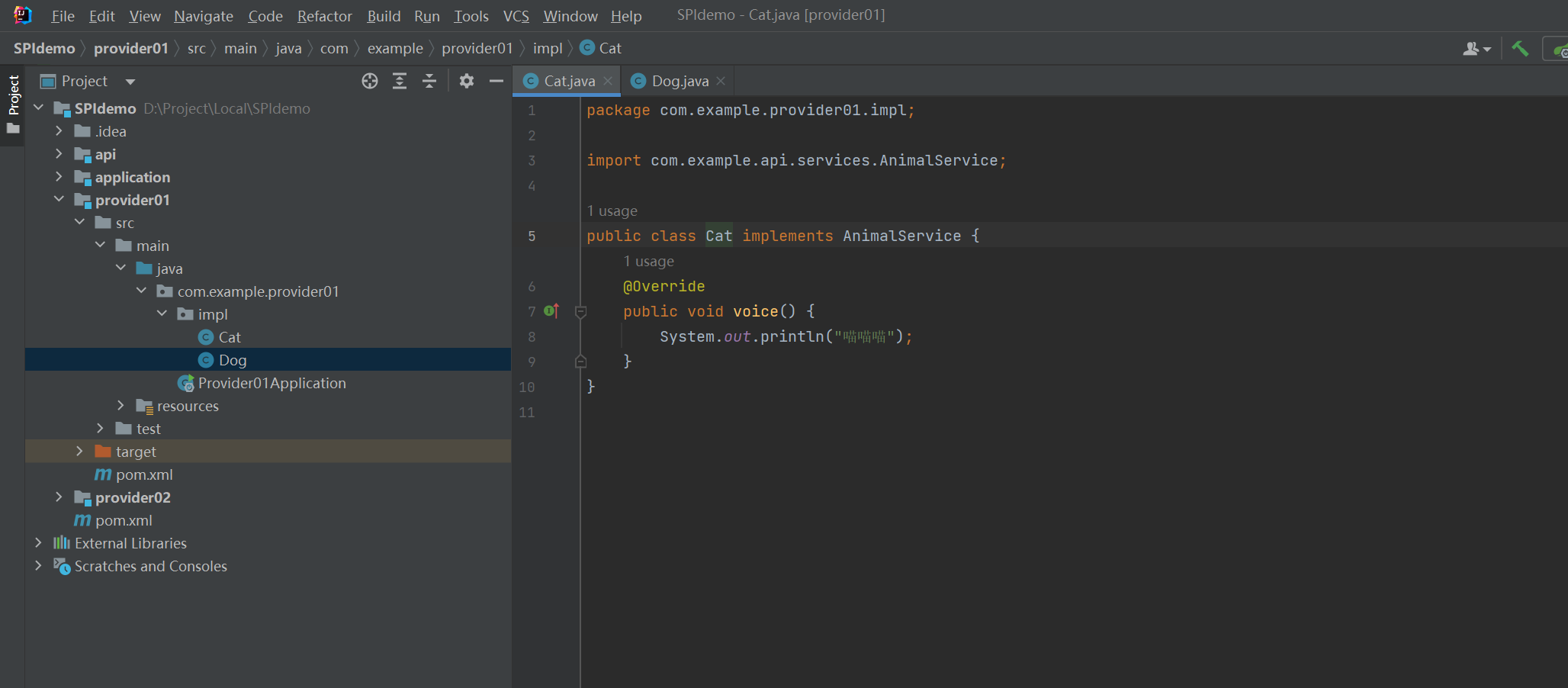The image size is (1568, 688).
Task: Close the Dog.java tab
Action: (721, 81)
